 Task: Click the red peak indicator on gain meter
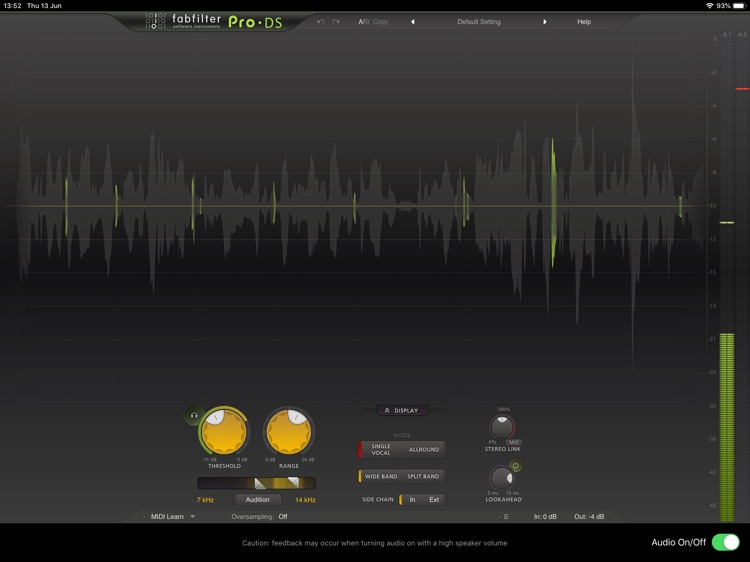(x=742, y=89)
